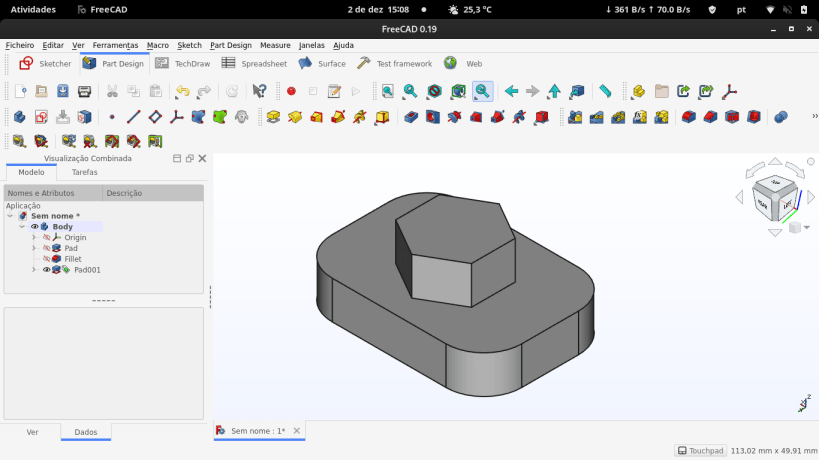Create a datum line

pyautogui.click(x=133, y=116)
